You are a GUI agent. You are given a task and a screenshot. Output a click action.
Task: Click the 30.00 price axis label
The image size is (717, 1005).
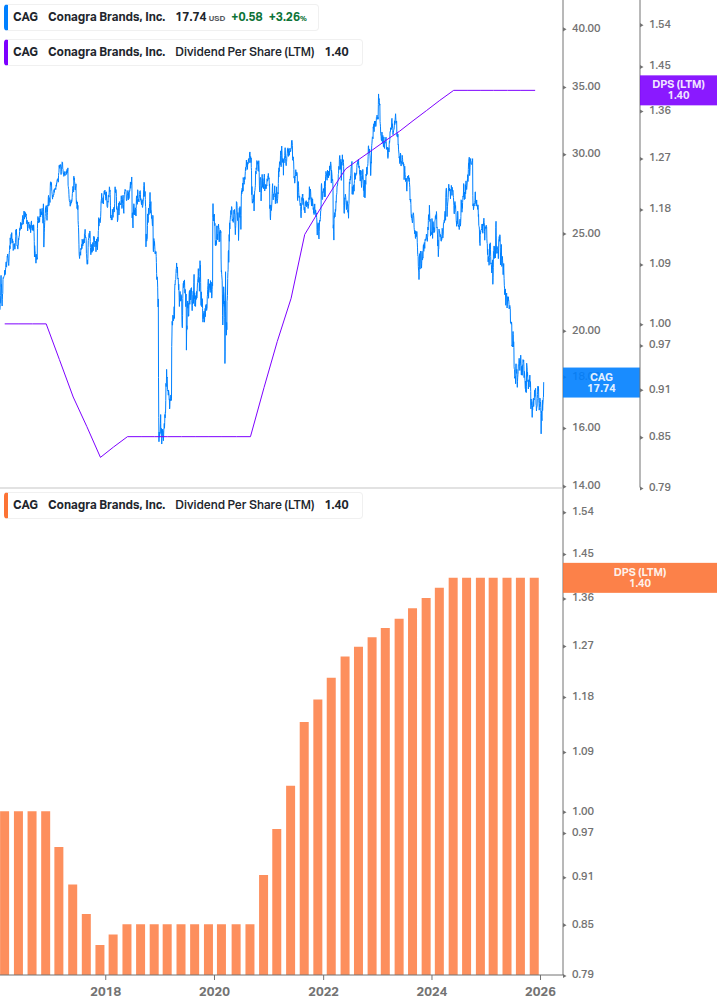tap(586, 153)
